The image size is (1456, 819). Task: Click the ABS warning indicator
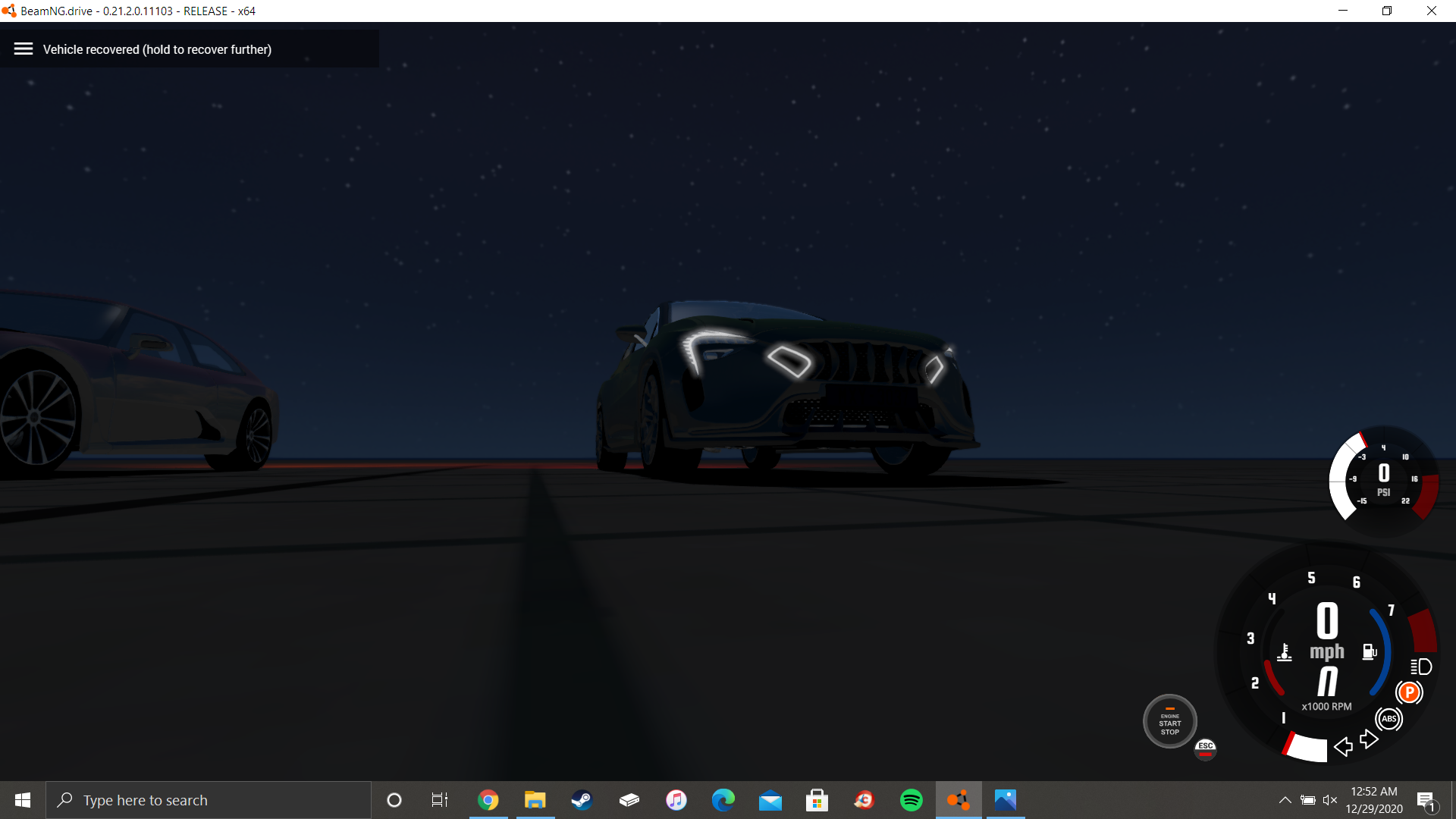tap(1389, 718)
